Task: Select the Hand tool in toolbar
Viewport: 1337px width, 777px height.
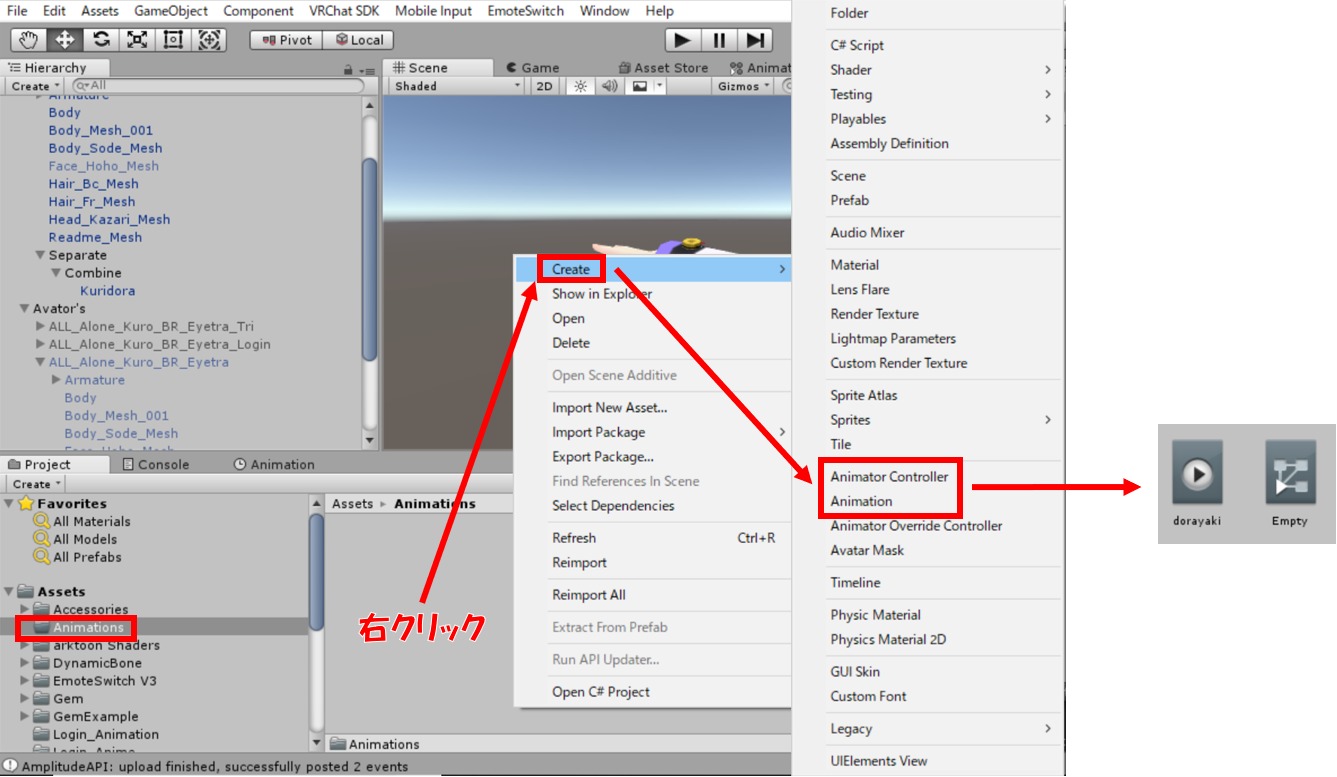Action: 28,40
